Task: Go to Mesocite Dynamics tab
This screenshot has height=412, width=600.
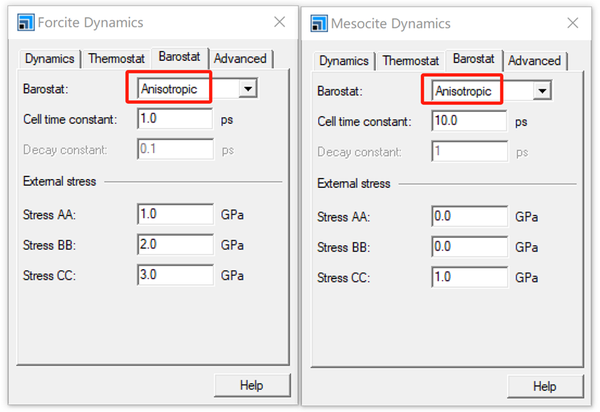Action: [x=344, y=61]
